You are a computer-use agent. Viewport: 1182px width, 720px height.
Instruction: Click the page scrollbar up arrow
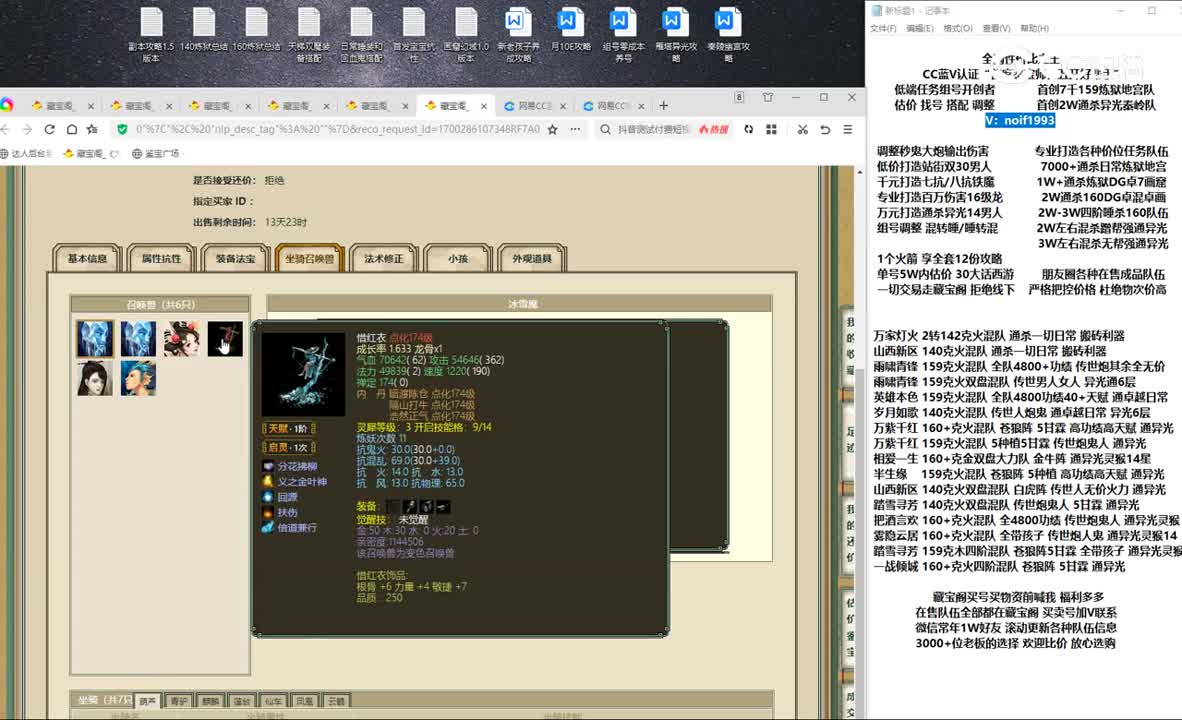click(859, 173)
